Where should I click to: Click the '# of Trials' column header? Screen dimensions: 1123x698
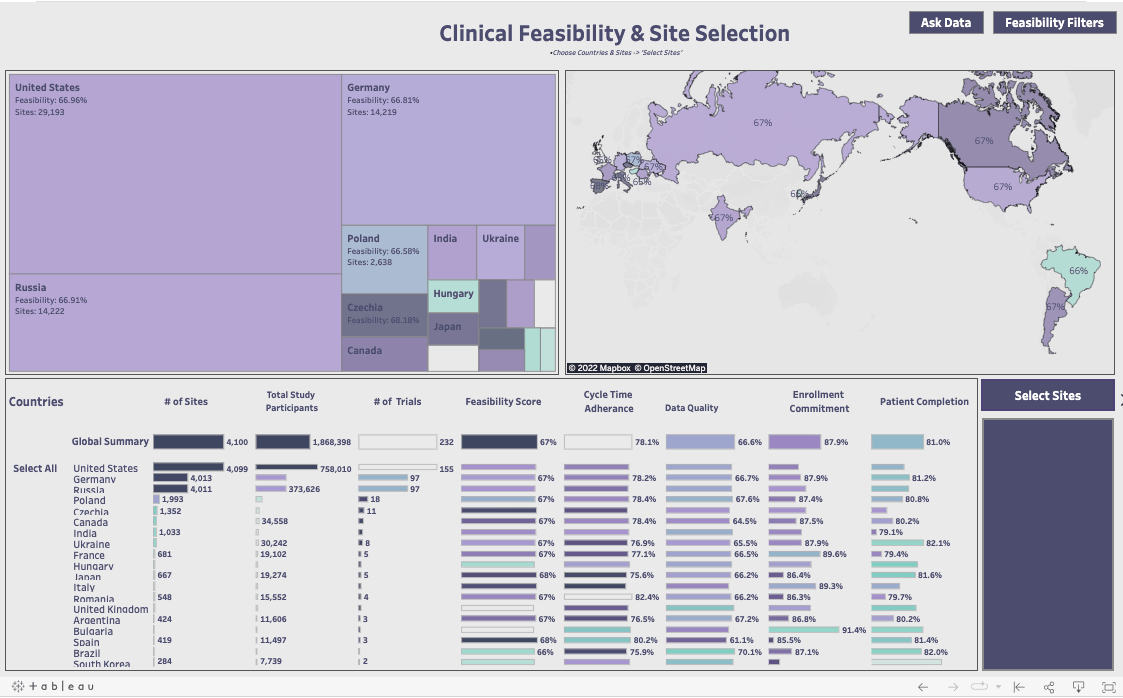[397, 402]
